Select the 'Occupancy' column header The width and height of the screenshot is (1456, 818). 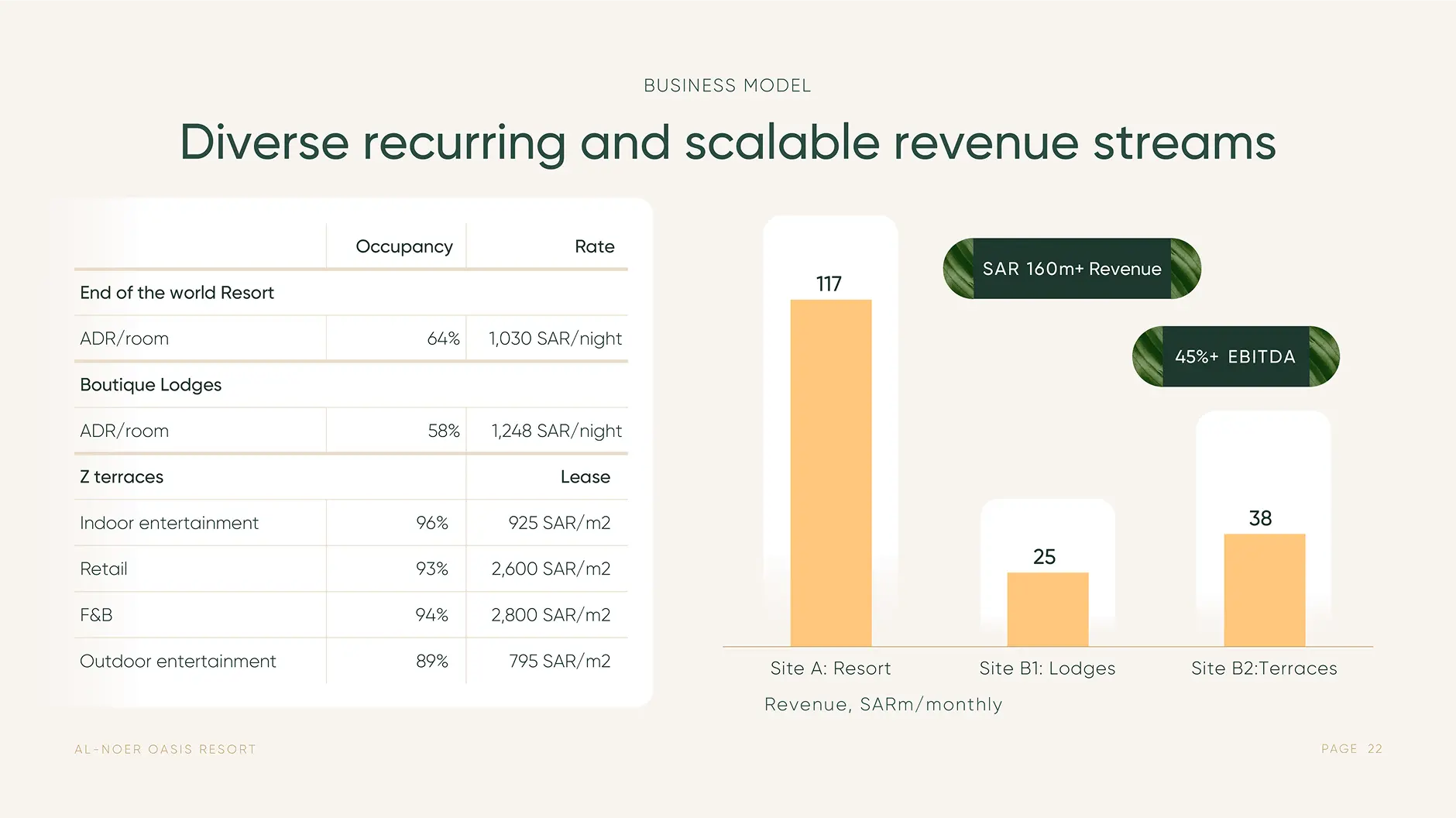403,246
